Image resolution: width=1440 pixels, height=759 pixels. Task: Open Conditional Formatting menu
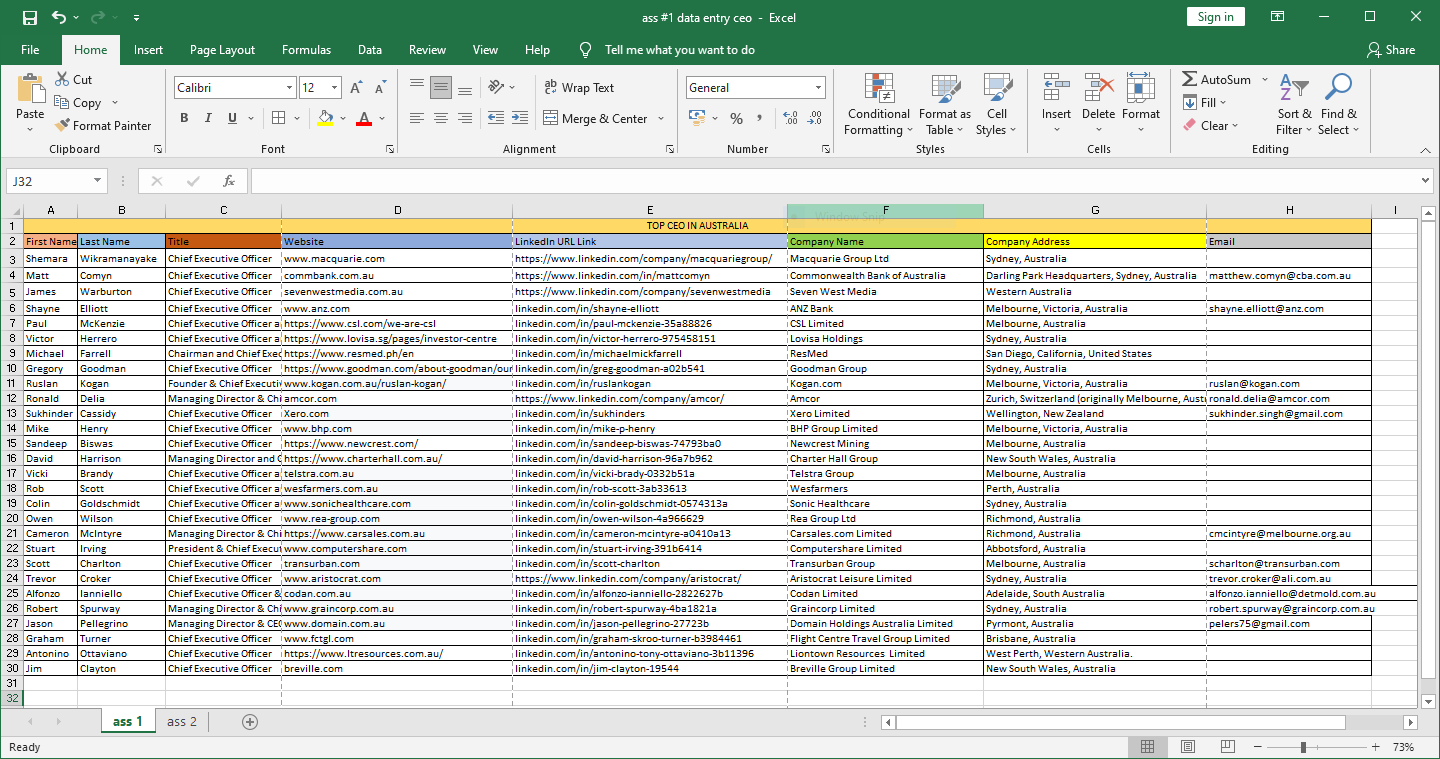(x=879, y=105)
